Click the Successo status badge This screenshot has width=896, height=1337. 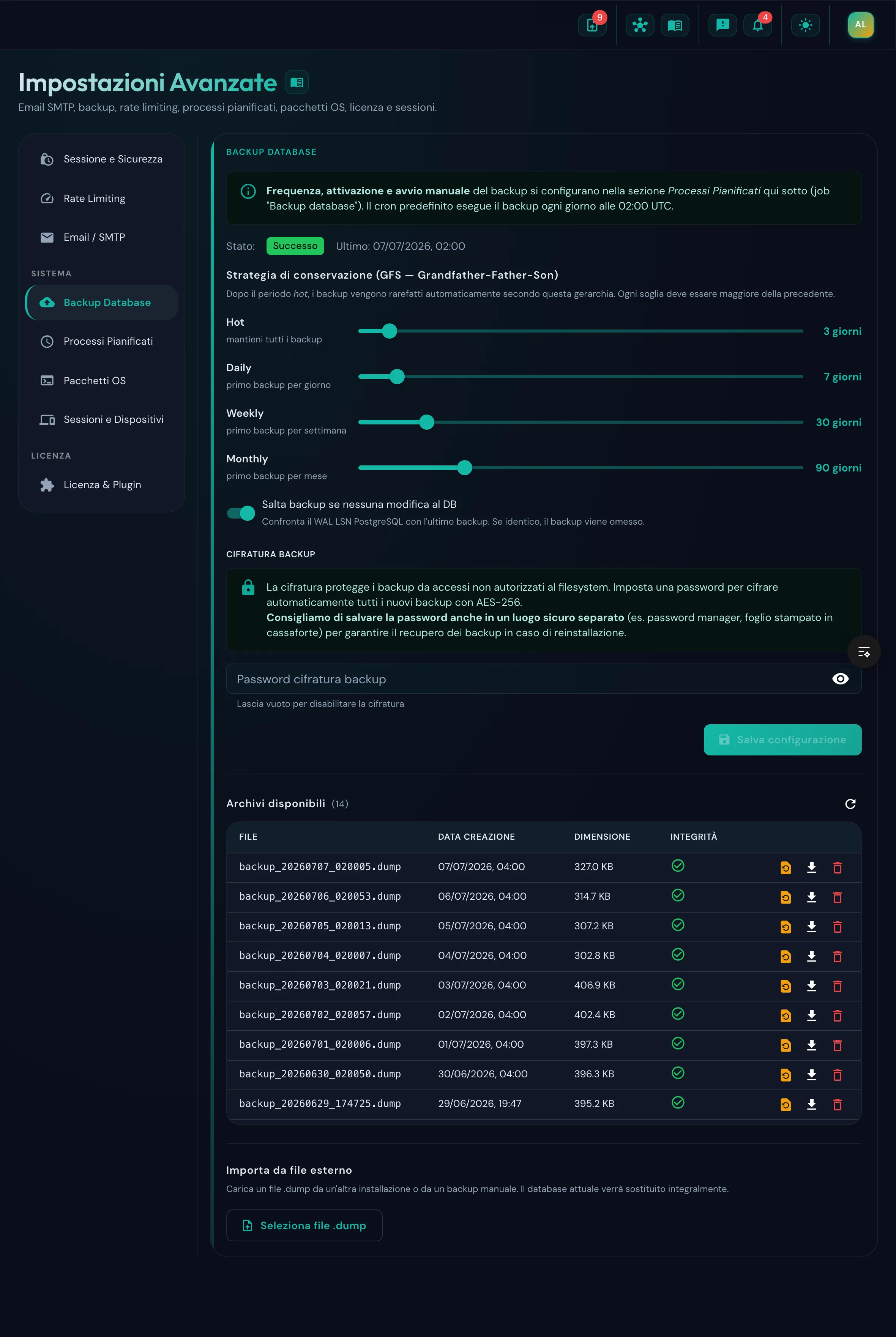295,246
